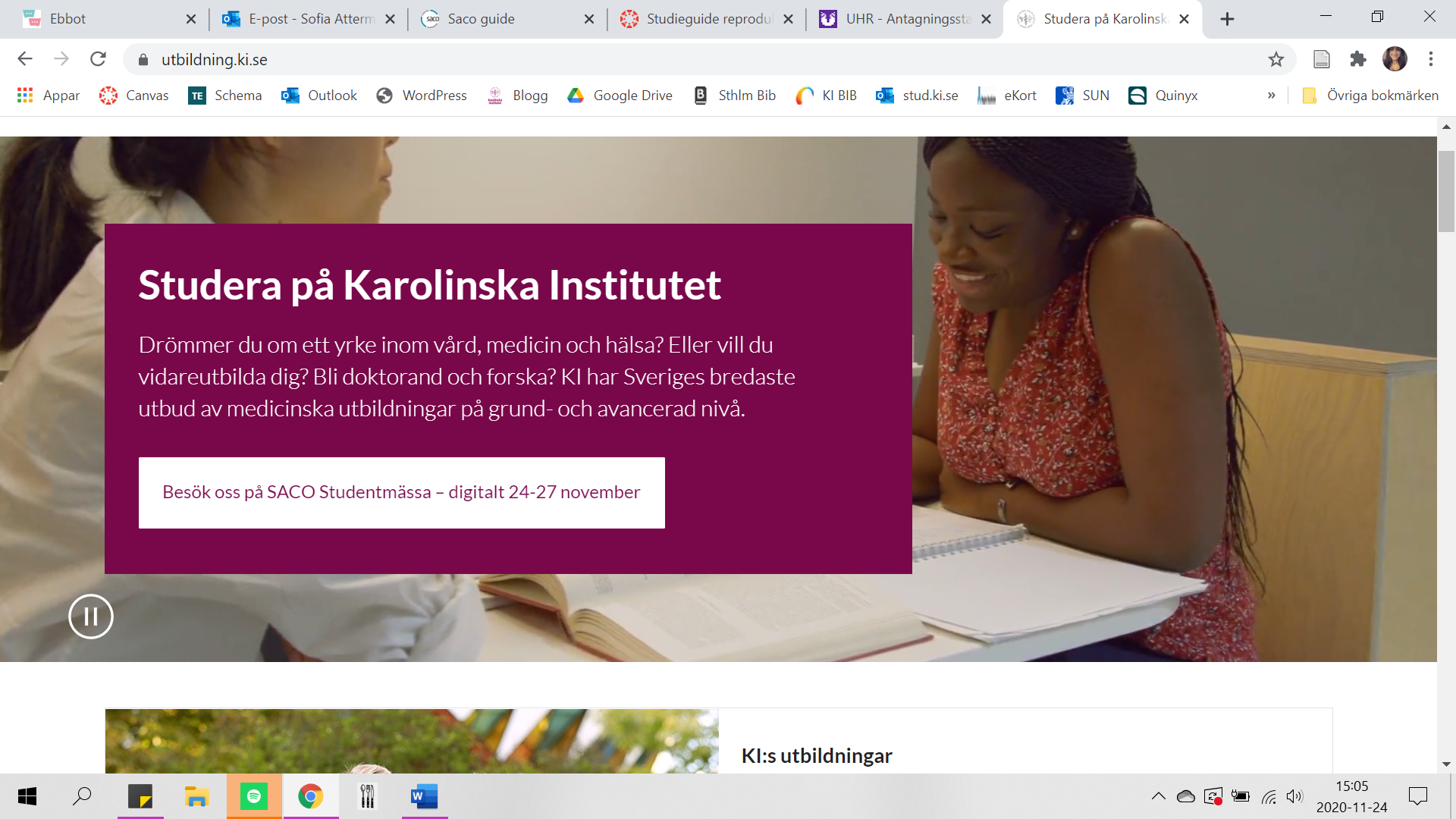The height and width of the screenshot is (819, 1456).
Task: Open the reading list icon in toolbar
Action: (1322, 59)
